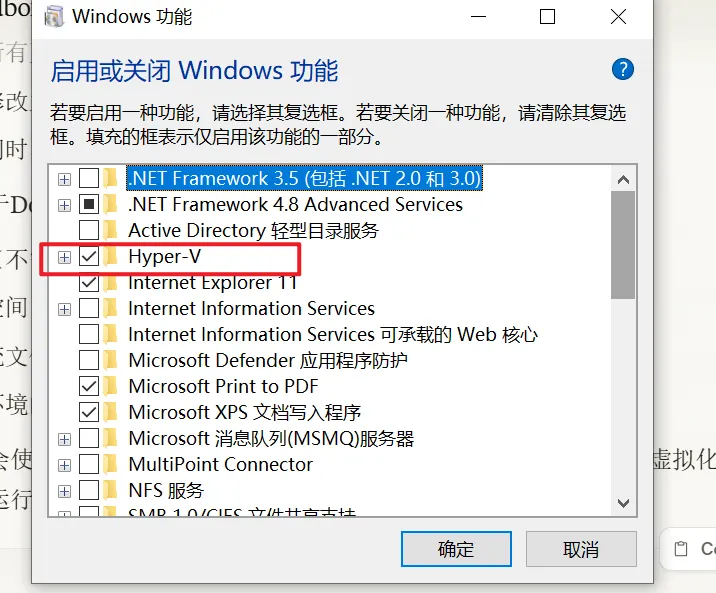Image resolution: width=716 pixels, height=593 pixels.
Task: Click the folder icon beside MultiPoint Connector
Action: pyautogui.click(x=112, y=465)
